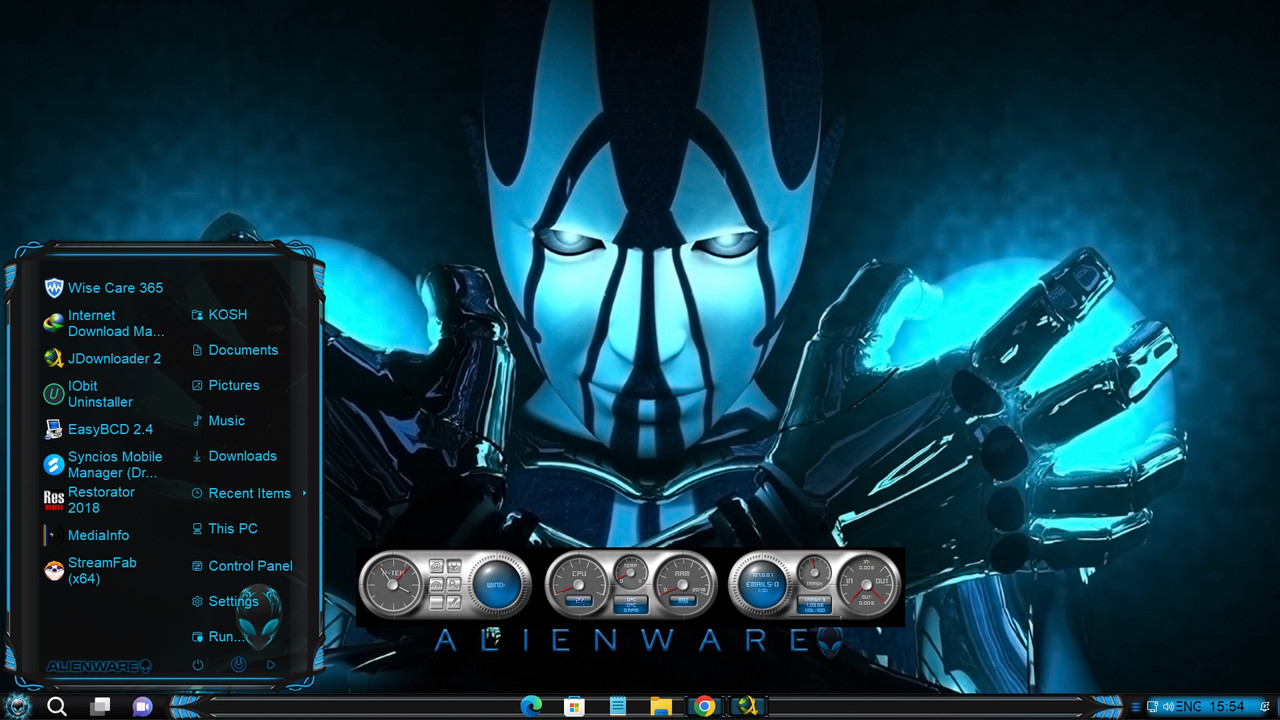1280x720 pixels.
Task: Click the Alienware Start button
Action: [17, 706]
